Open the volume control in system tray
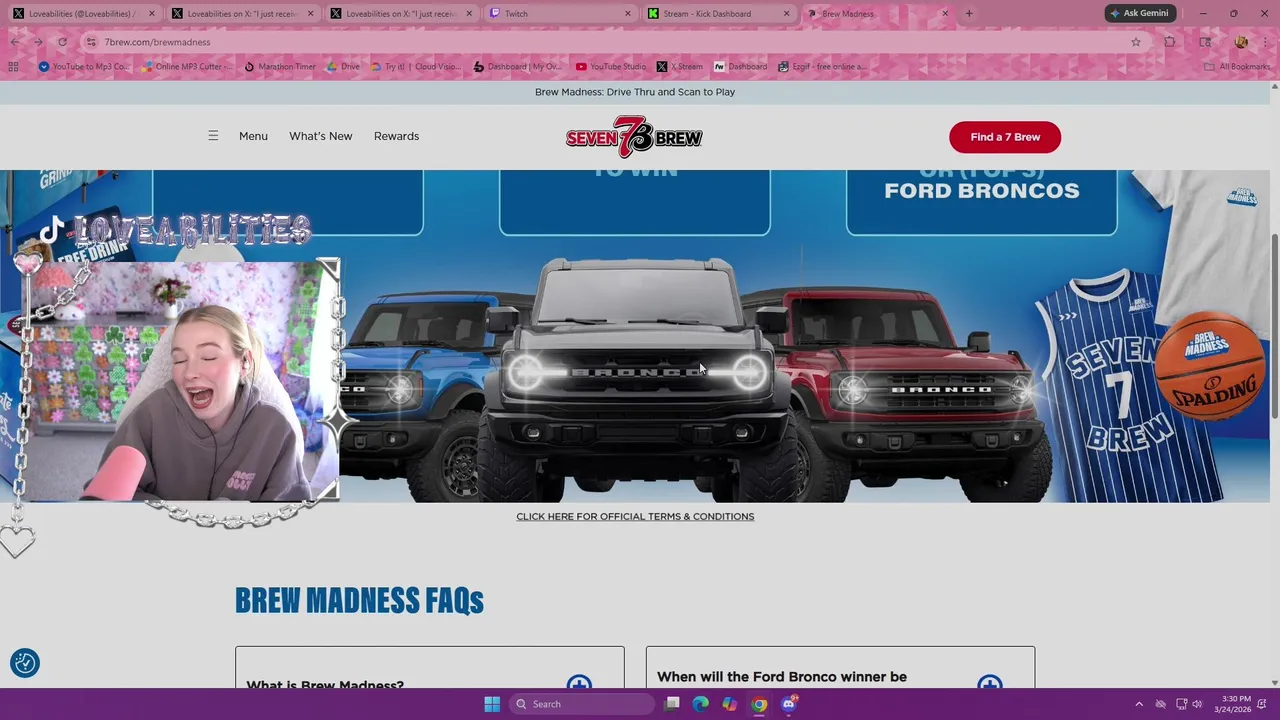Viewport: 1280px width, 720px height. 1198,704
